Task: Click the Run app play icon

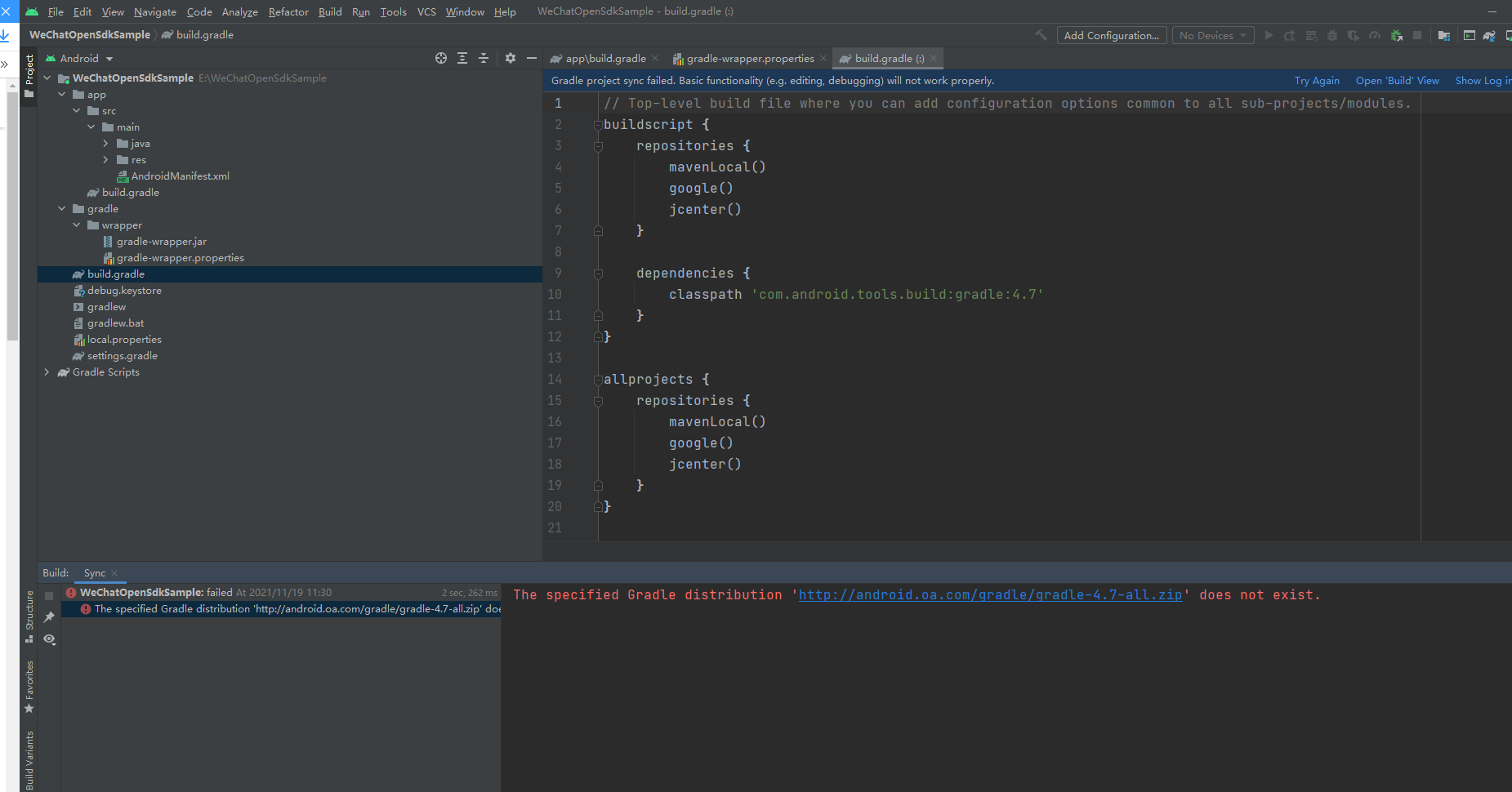Action: click(1269, 35)
